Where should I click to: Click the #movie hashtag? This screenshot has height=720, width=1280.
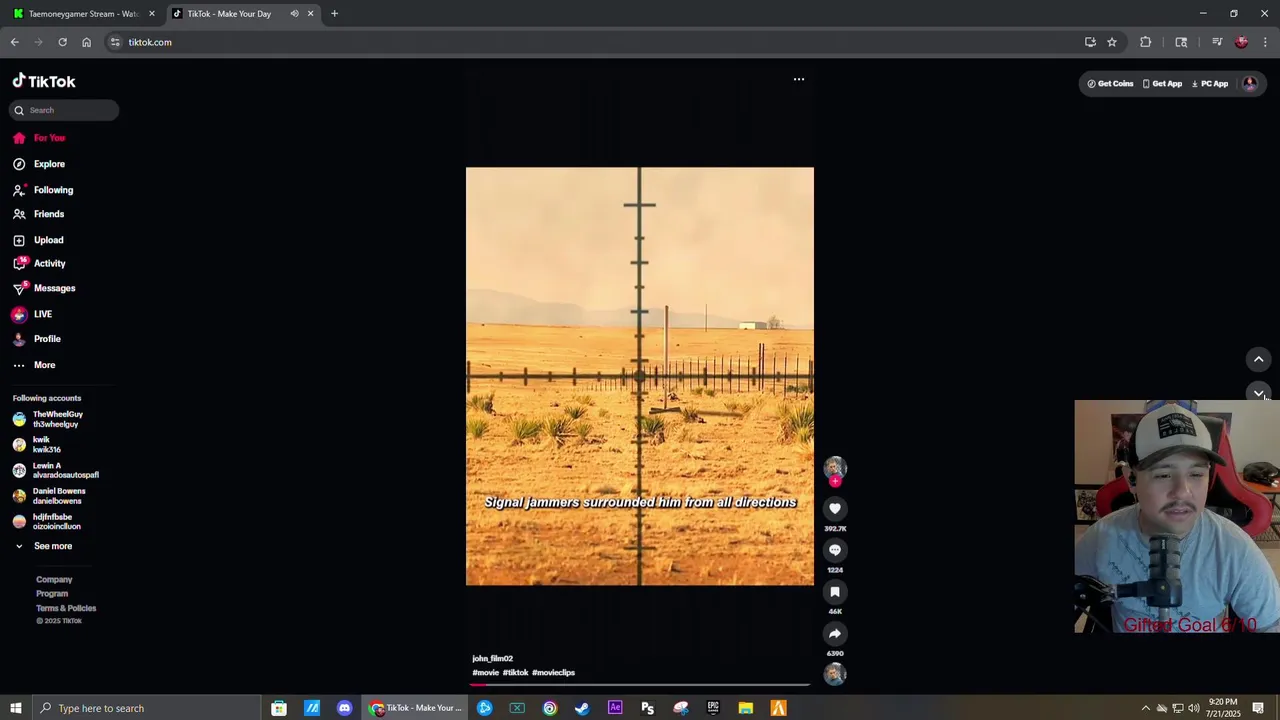pyautogui.click(x=485, y=673)
